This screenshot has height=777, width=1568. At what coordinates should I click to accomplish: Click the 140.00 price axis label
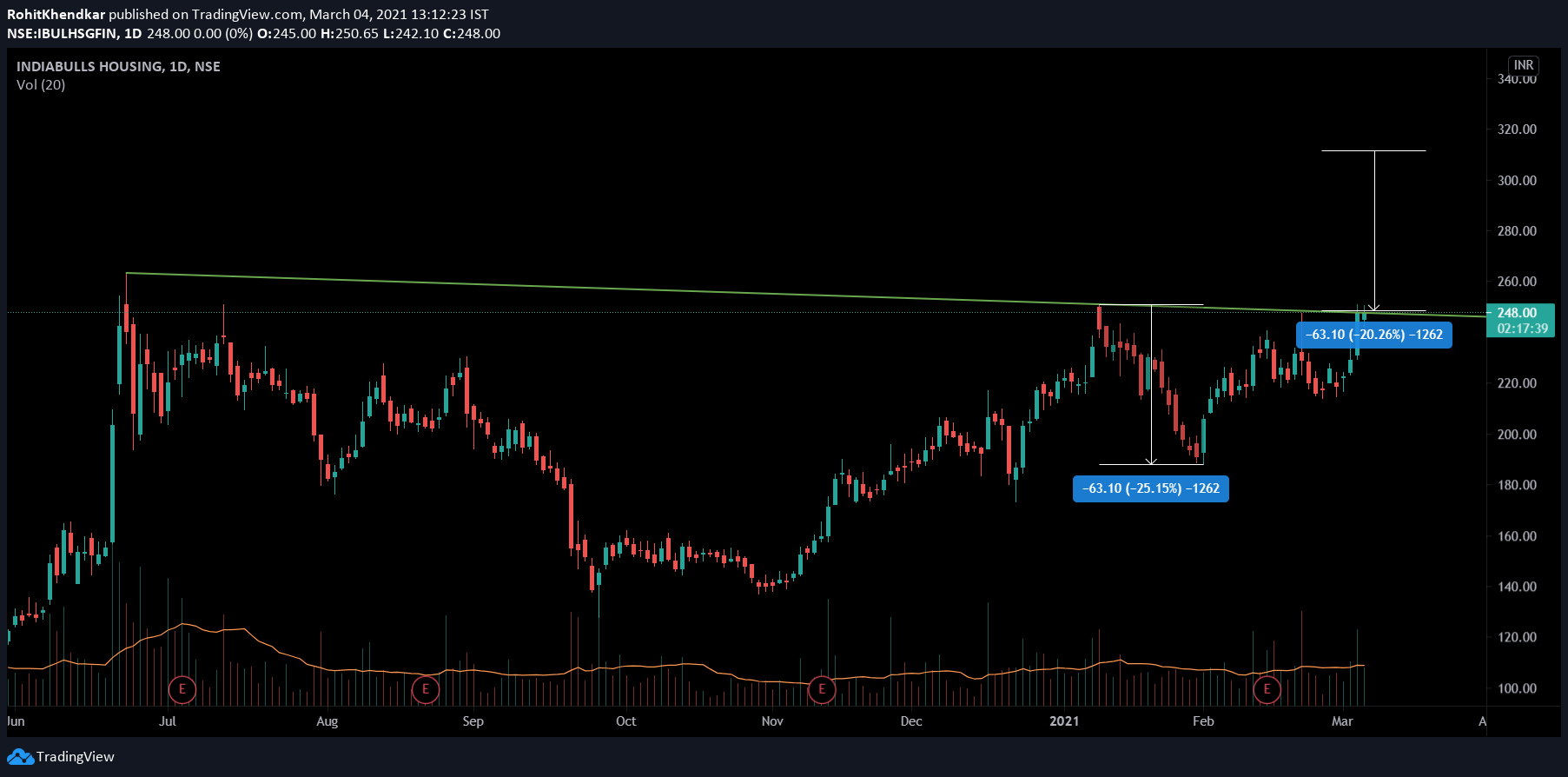[1517, 587]
